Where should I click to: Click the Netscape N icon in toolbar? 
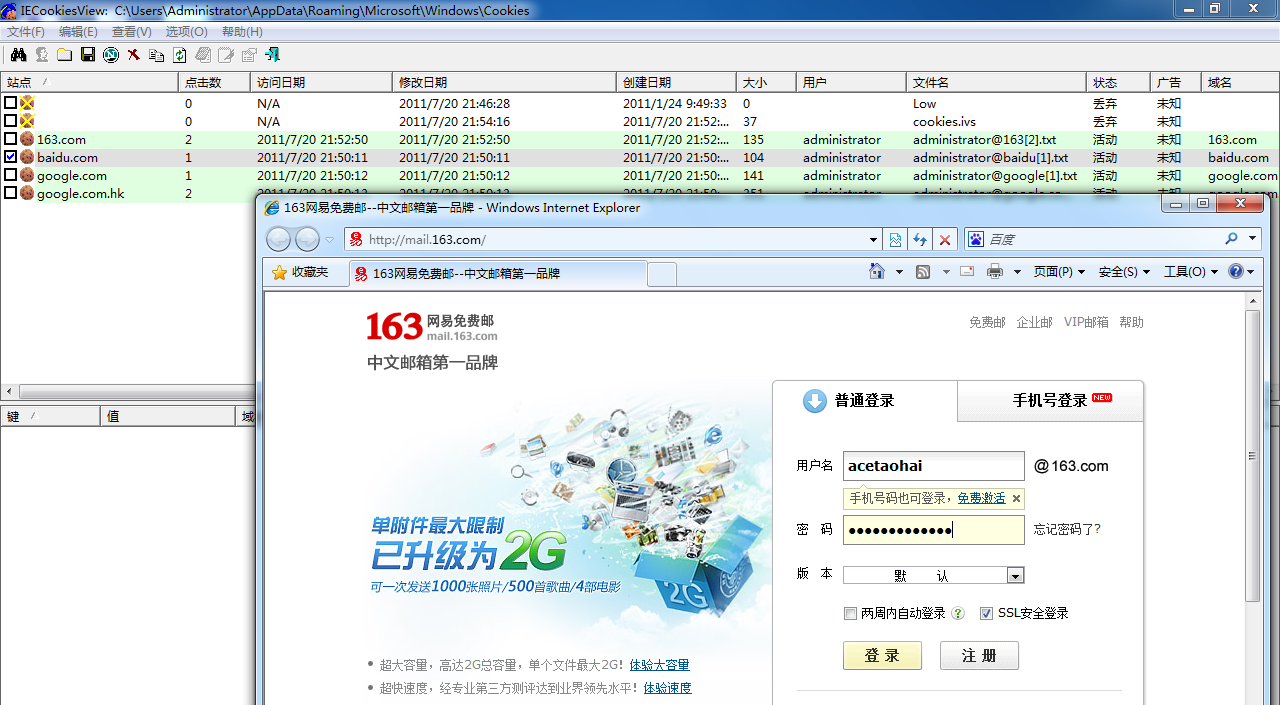point(110,55)
